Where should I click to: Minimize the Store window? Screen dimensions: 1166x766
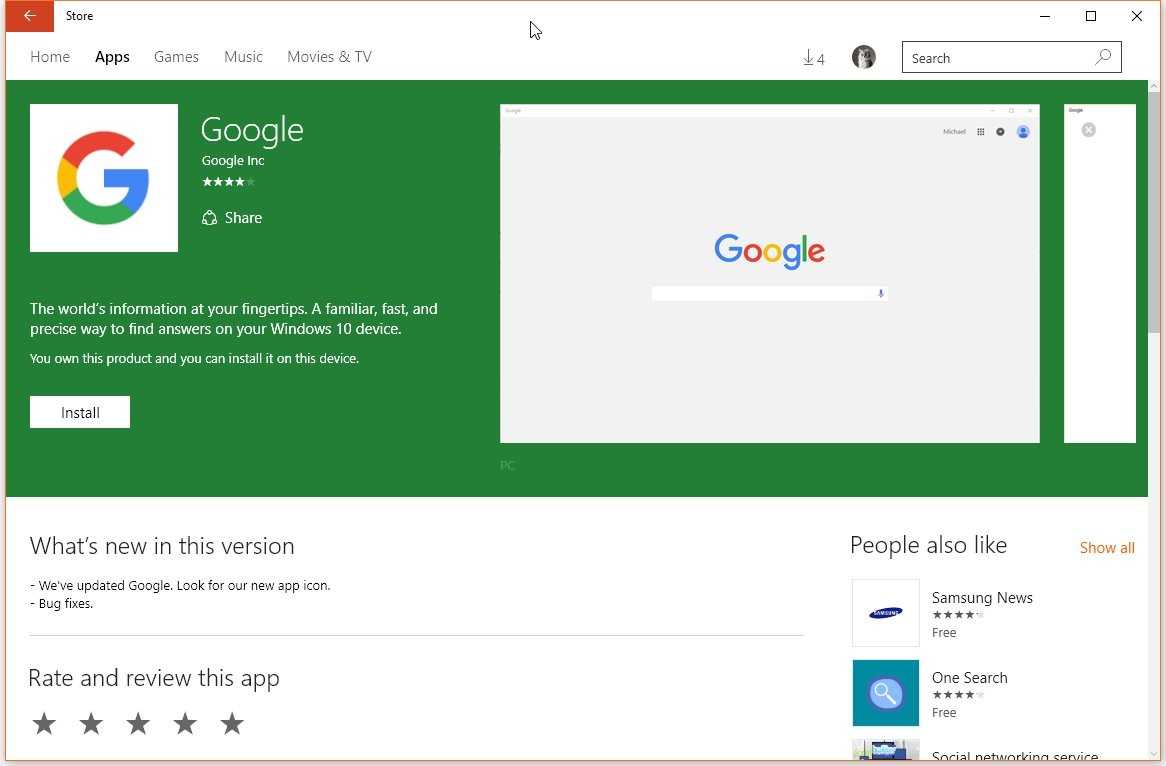coord(1045,16)
